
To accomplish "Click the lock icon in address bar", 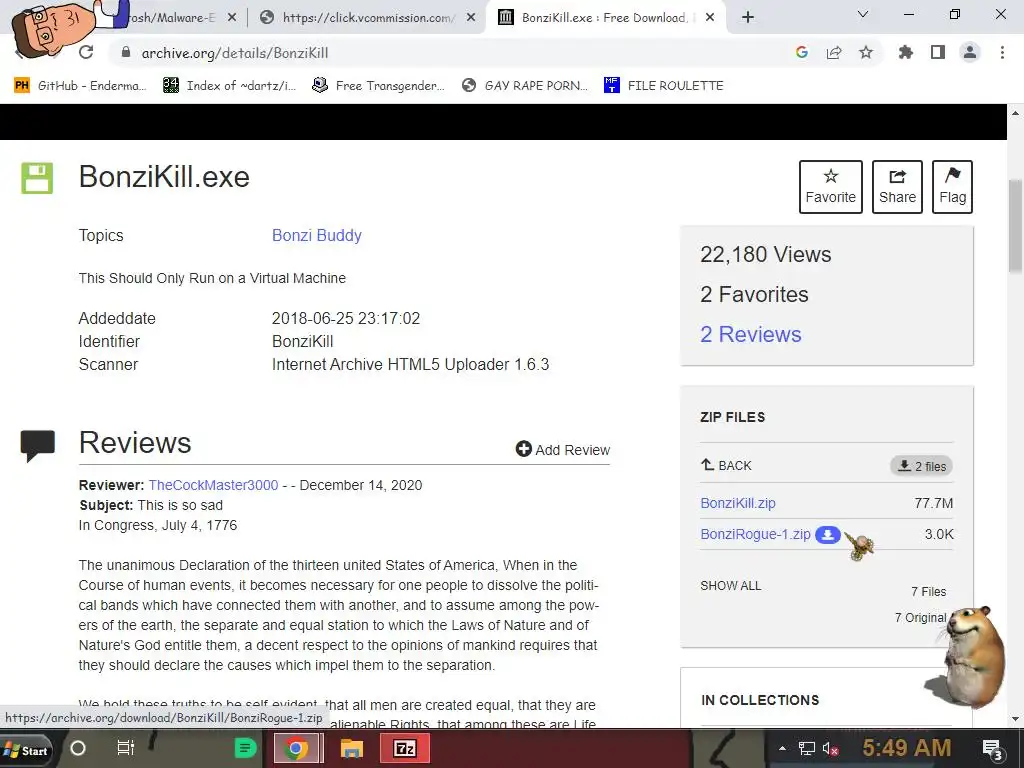I will [127, 53].
